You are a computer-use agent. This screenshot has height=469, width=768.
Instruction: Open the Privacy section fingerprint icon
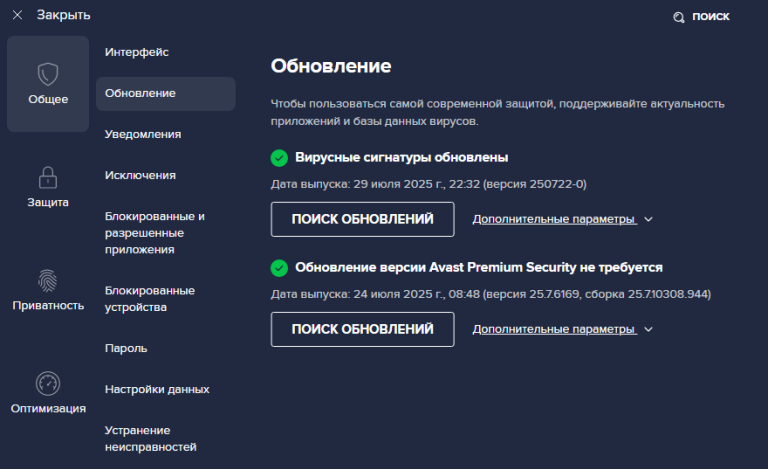48,280
